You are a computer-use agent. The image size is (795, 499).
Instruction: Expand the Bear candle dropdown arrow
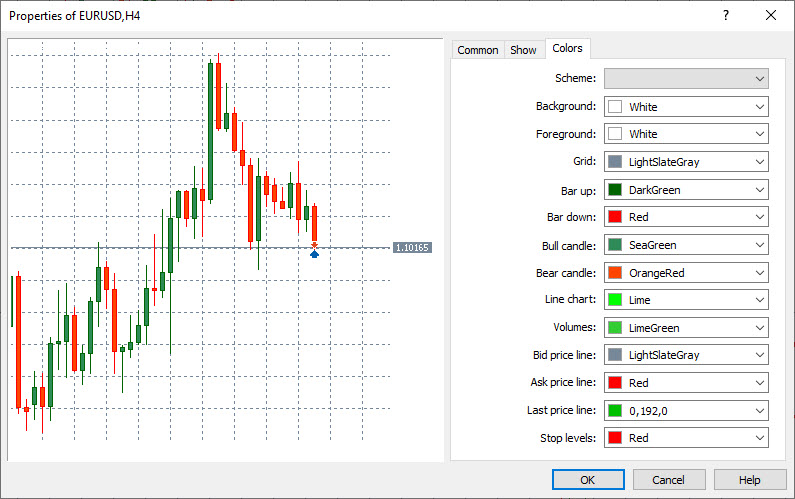click(760, 273)
